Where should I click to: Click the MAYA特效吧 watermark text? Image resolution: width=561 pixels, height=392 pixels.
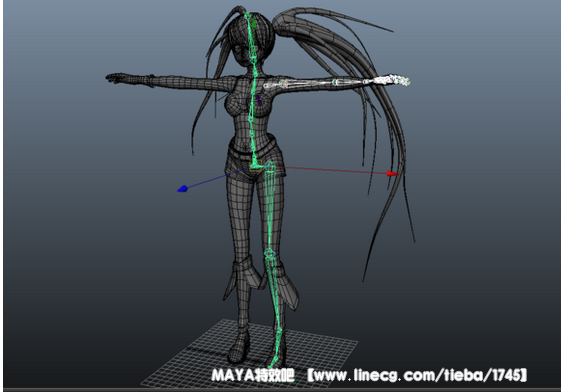(253, 375)
